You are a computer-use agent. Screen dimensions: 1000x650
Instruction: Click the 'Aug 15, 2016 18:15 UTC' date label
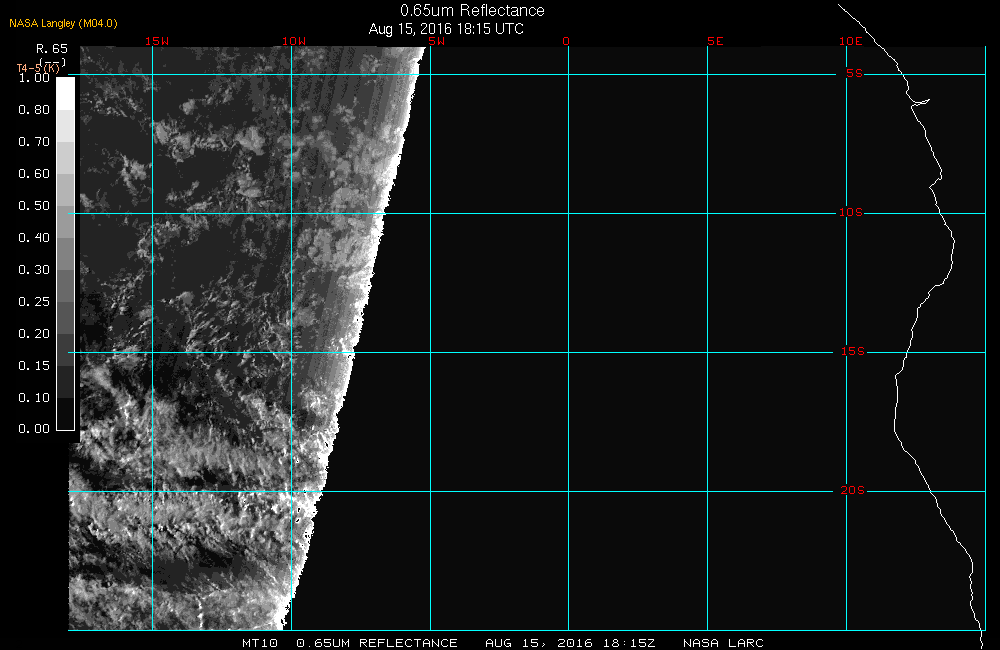pyautogui.click(x=446, y=29)
